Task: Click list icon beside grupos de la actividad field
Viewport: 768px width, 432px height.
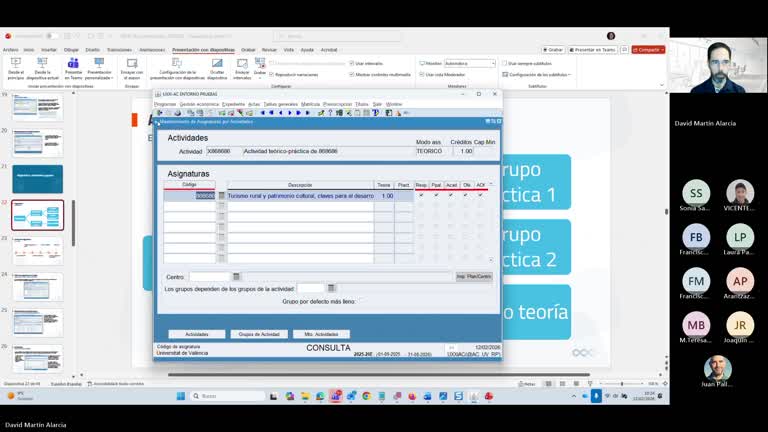Action: click(x=331, y=288)
